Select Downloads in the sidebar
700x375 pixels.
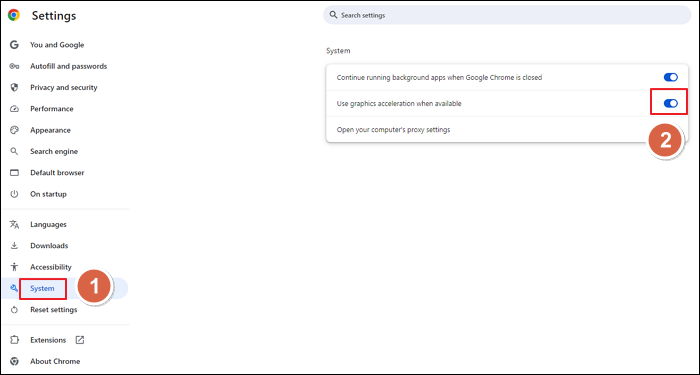coord(49,246)
